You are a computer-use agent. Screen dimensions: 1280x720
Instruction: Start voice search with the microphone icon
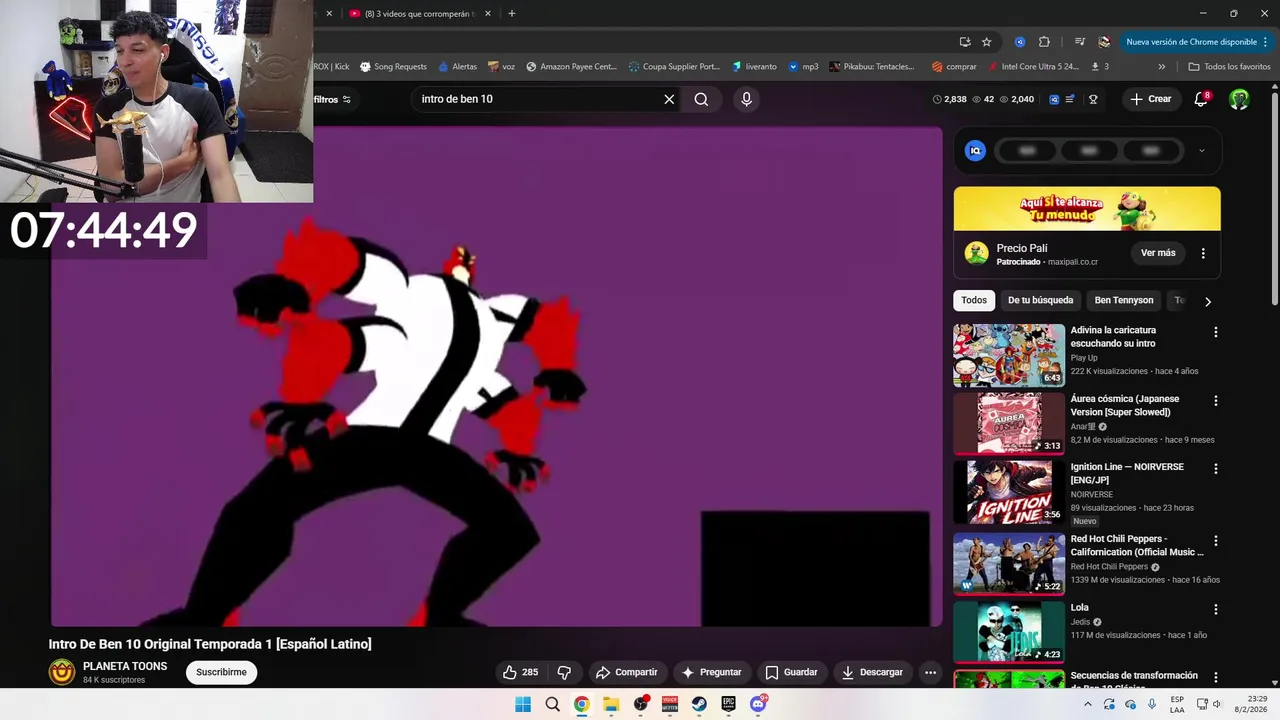click(x=746, y=99)
